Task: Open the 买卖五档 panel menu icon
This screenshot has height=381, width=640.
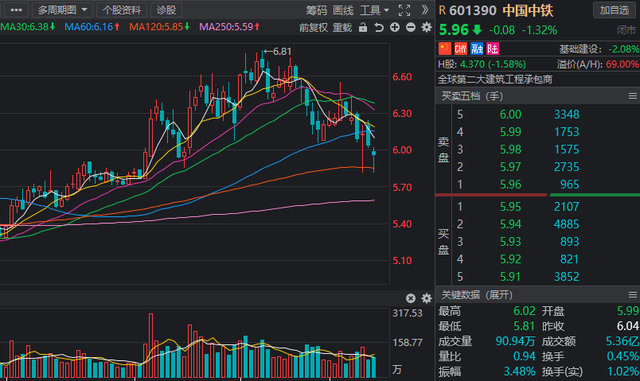Action: (633, 96)
